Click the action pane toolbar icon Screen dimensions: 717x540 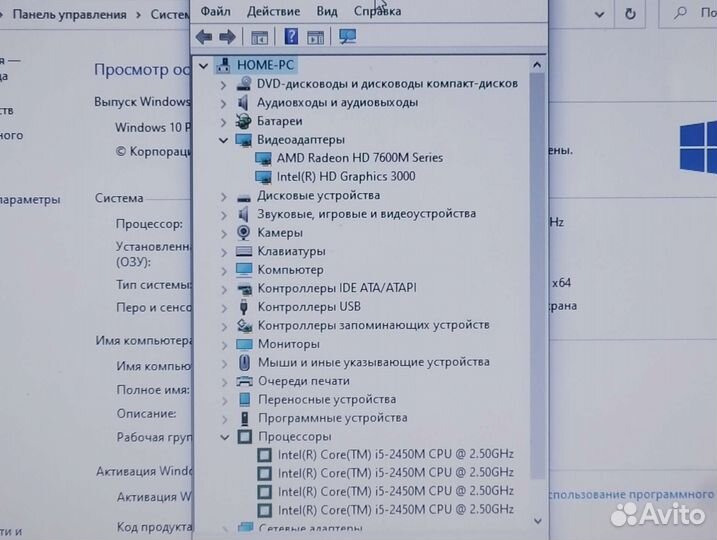(x=315, y=37)
